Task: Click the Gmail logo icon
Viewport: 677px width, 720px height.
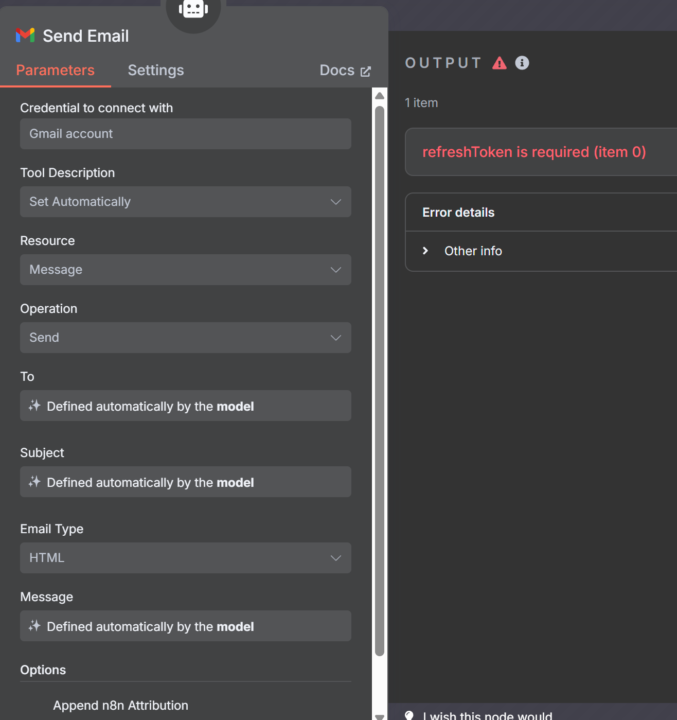Action: click(25, 36)
